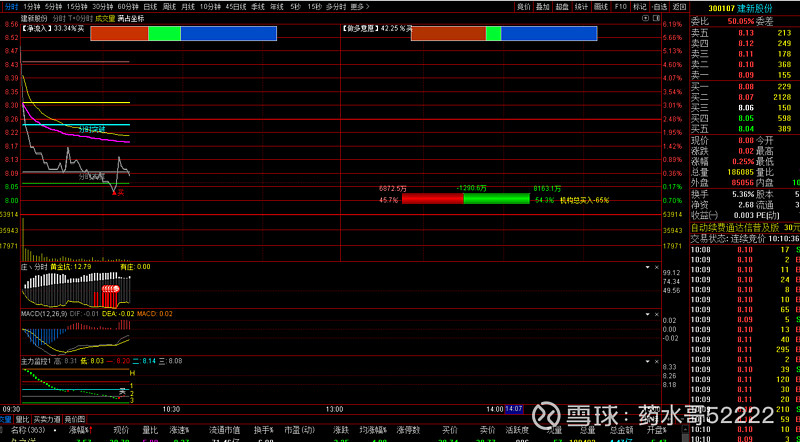Screen dimensions: 800x442
Task: Open the 日线 daily chart tab
Action: (x=149, y=7)
